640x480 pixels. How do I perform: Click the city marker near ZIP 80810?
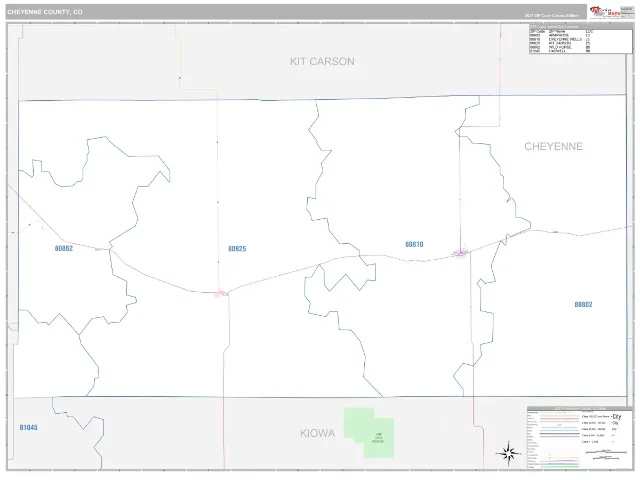460,253
